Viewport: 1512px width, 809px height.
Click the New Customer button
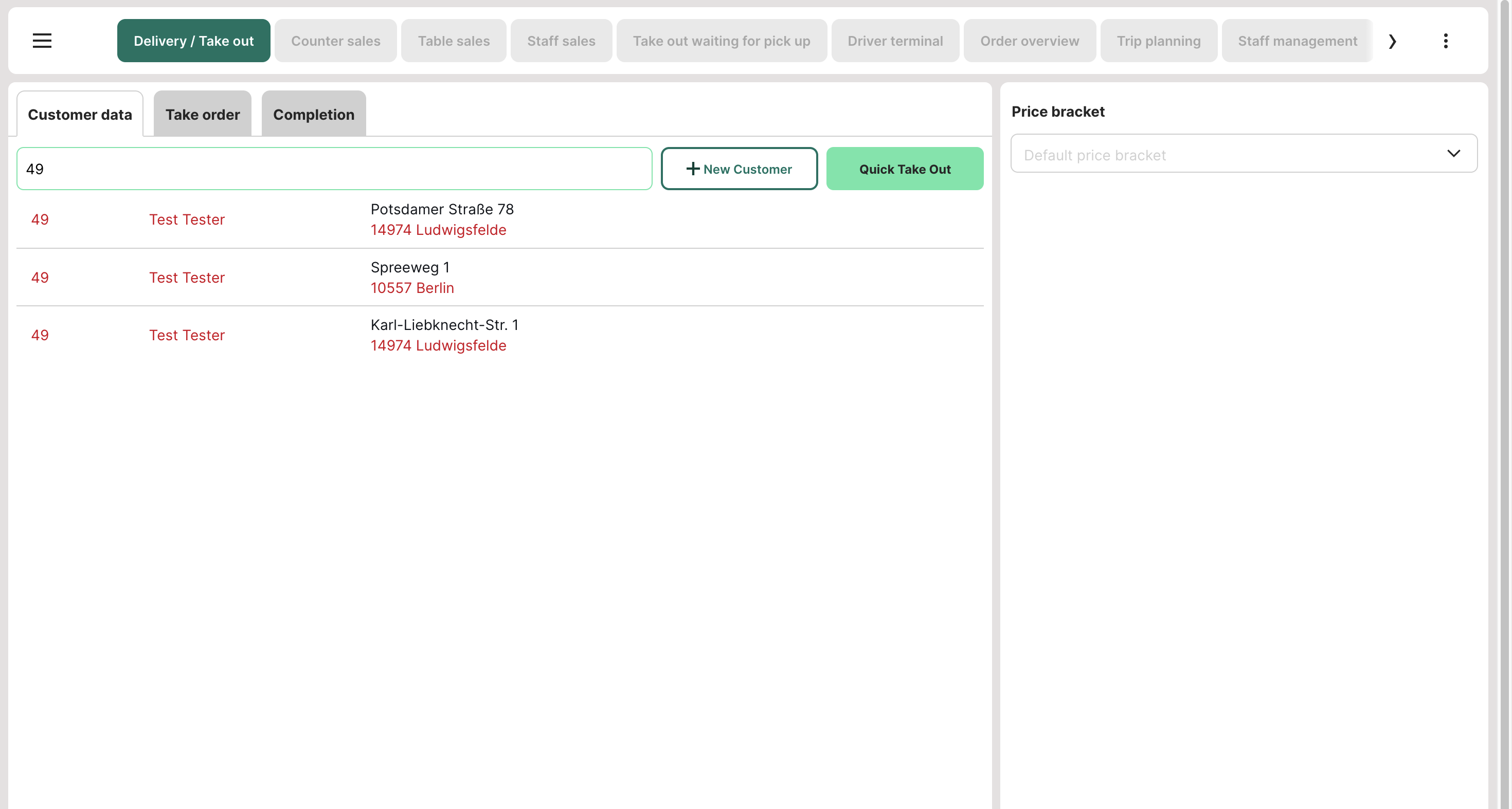tap(739, 169)
